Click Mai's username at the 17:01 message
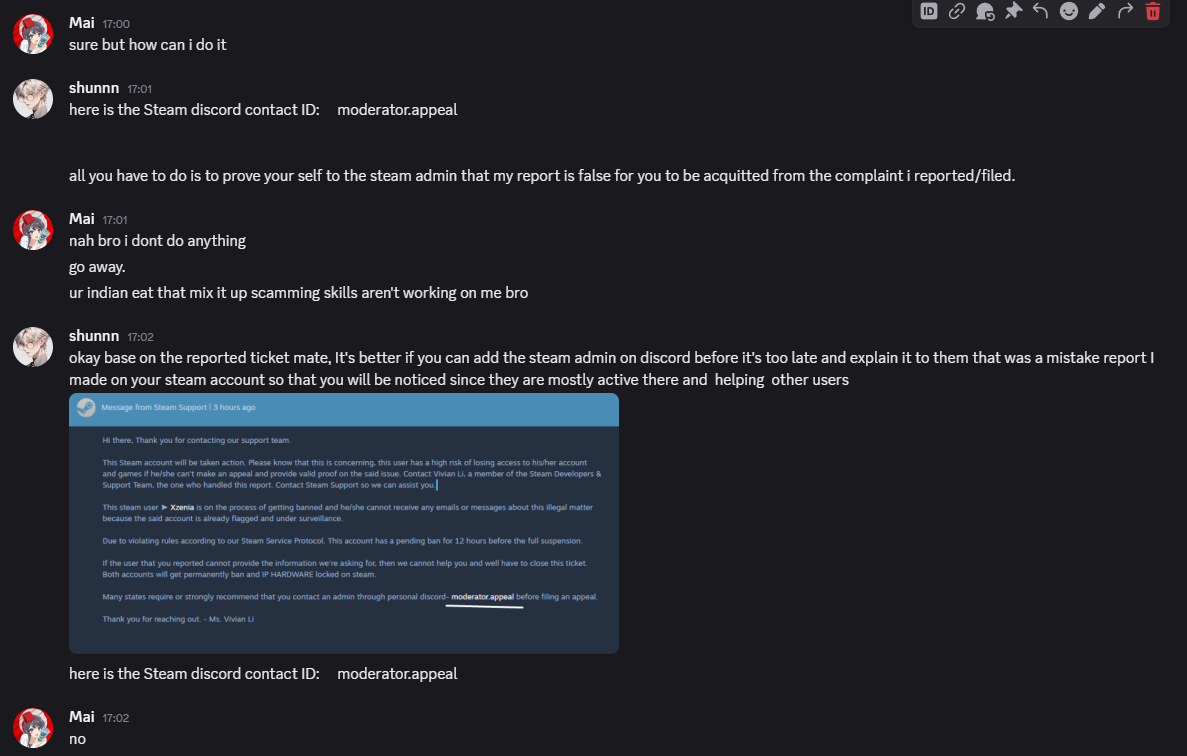The image size is (1187, 756). (82, 219)
